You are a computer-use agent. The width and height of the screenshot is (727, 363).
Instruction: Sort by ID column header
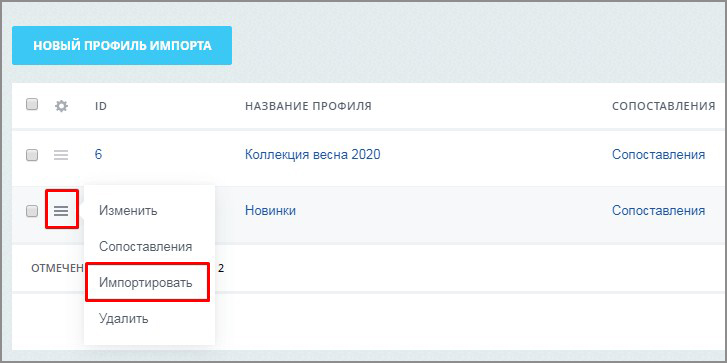point(101,106)
